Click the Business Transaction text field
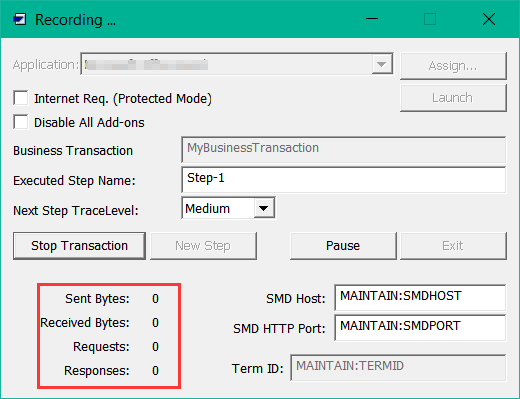This screenshot has width=520, height=399. tap(344, 149)
